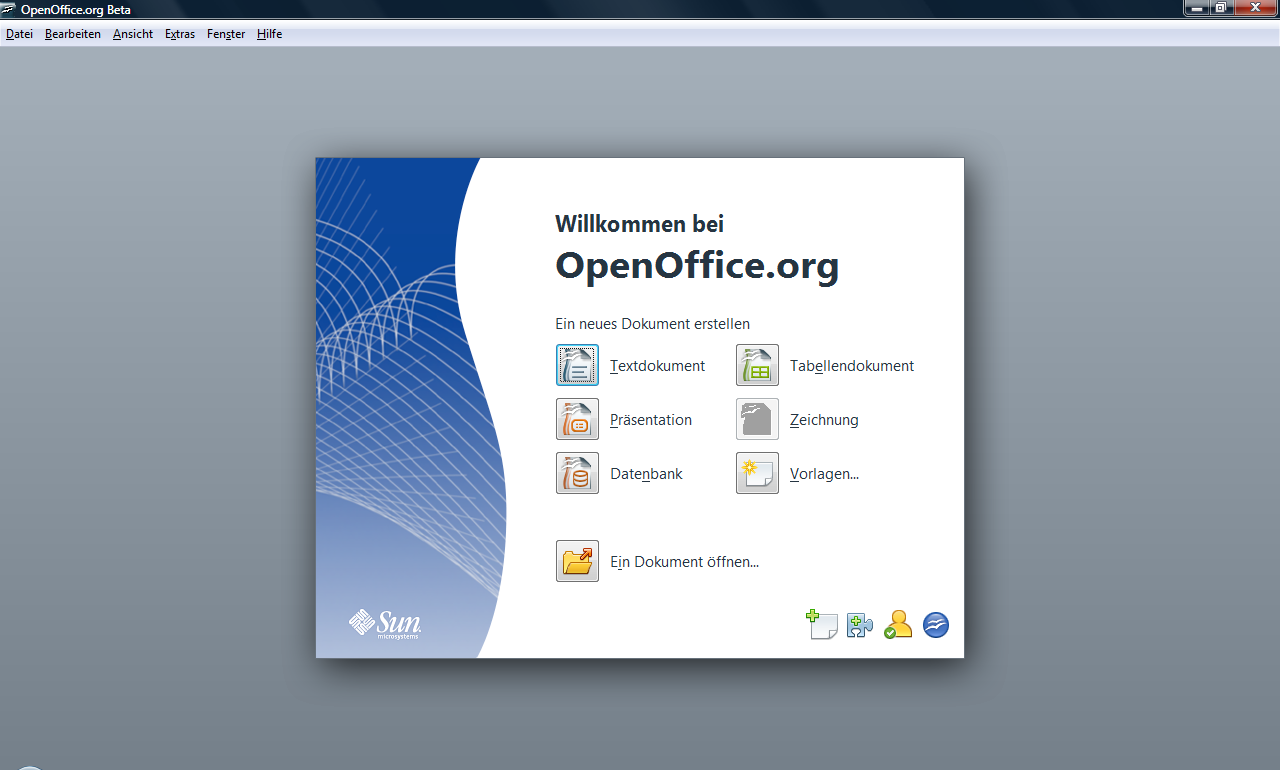The image size is (1280, 770).
Task: Click the user registration icon
Action: click(x=898, y=625)
